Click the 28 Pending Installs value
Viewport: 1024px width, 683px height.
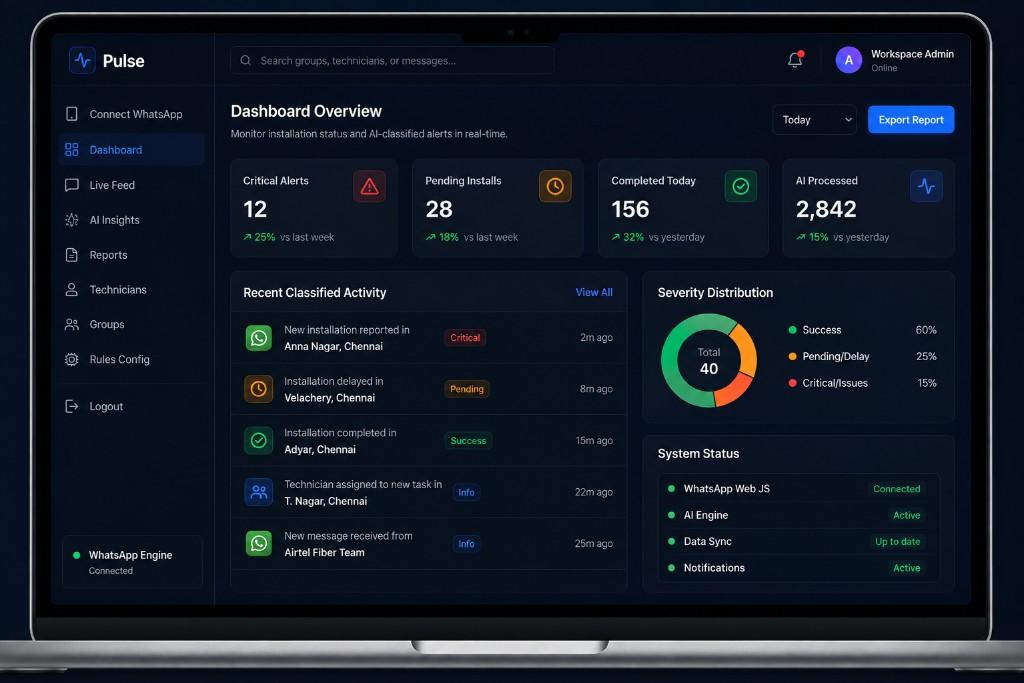(x=439, y=209)
